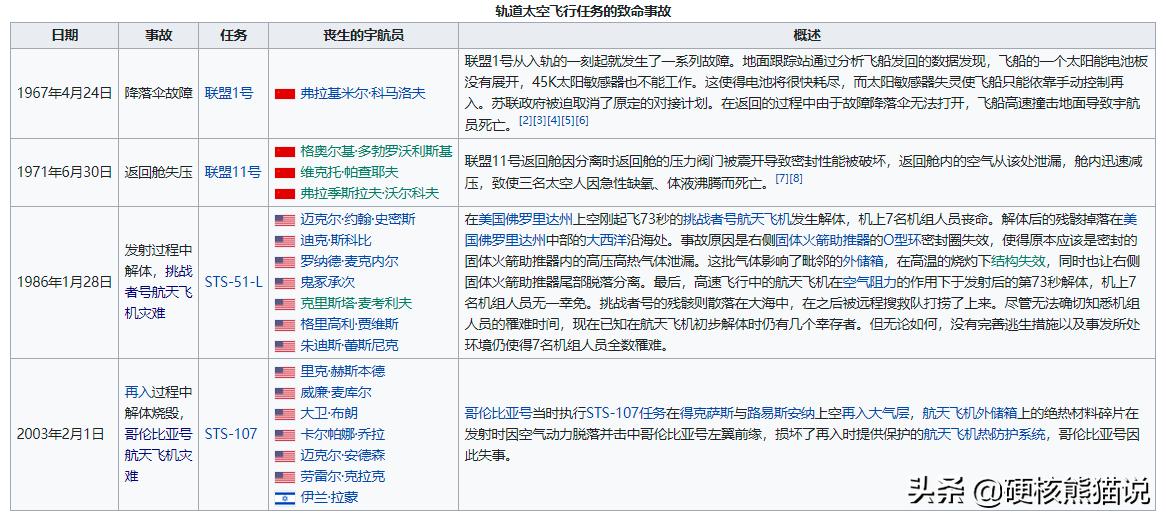This screenshot has height=521, width=1166.
Task: Follow the 挑战者号航天飞机 link in the description
Action: (735, 219)
